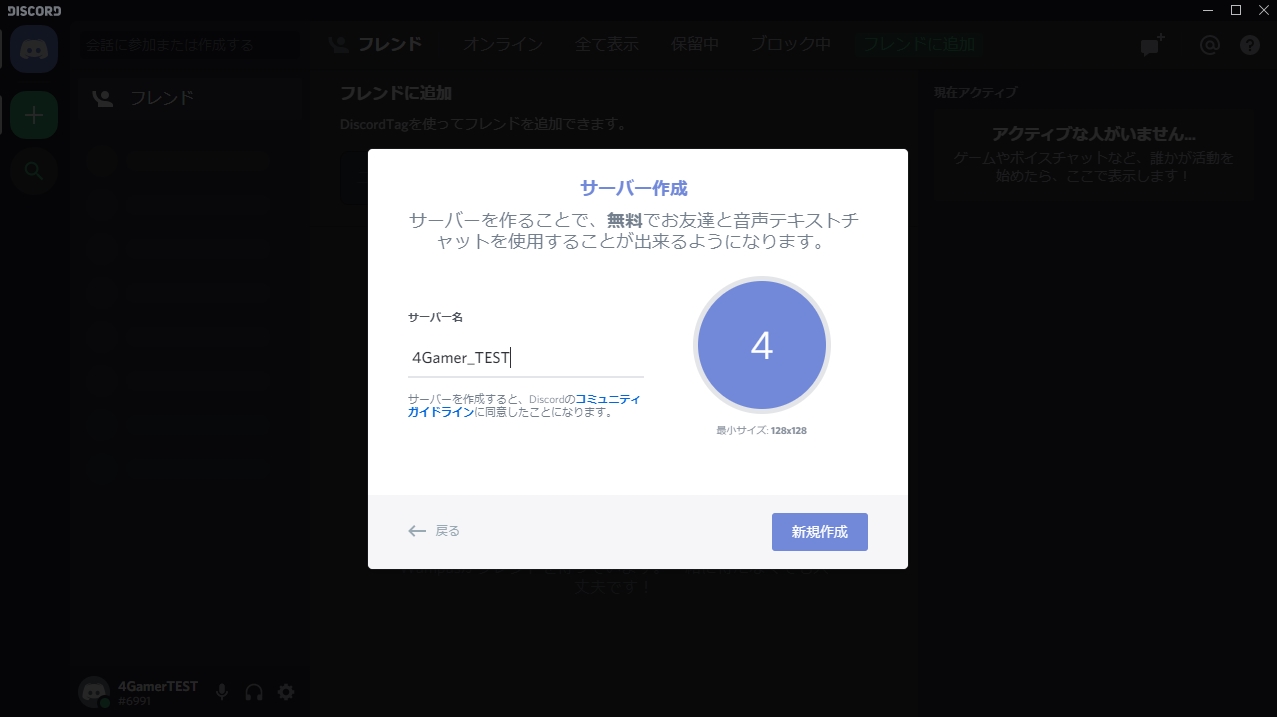Open help question mark icon
The width and height of the screenshot is (1277, 717).
[1250, 45]
